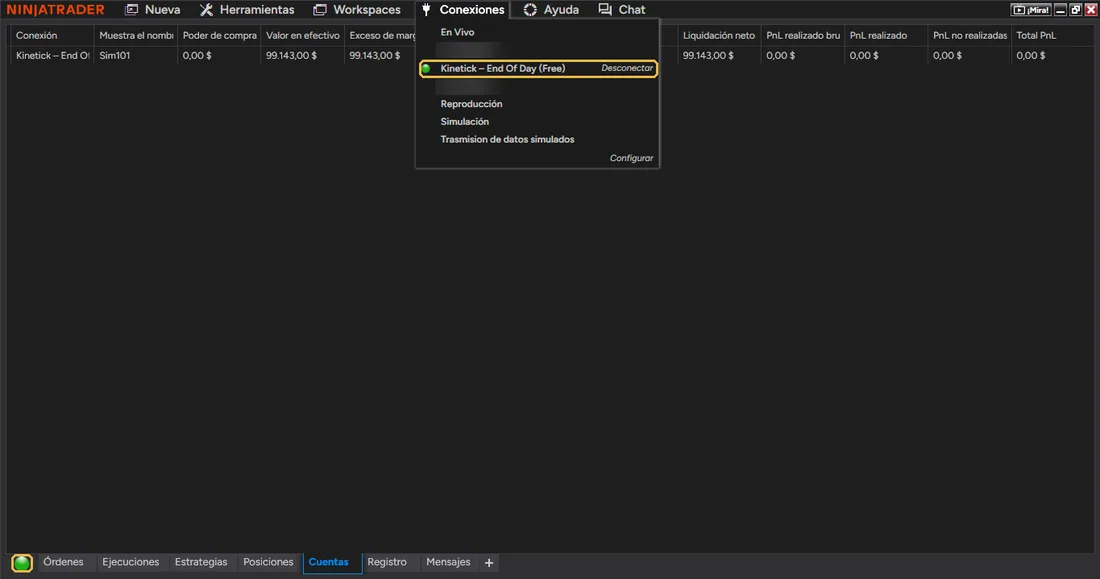The height and width of the screenshot is (579, 1100).
Task: Open the Chat menu
Action: [x=622, y=10]
